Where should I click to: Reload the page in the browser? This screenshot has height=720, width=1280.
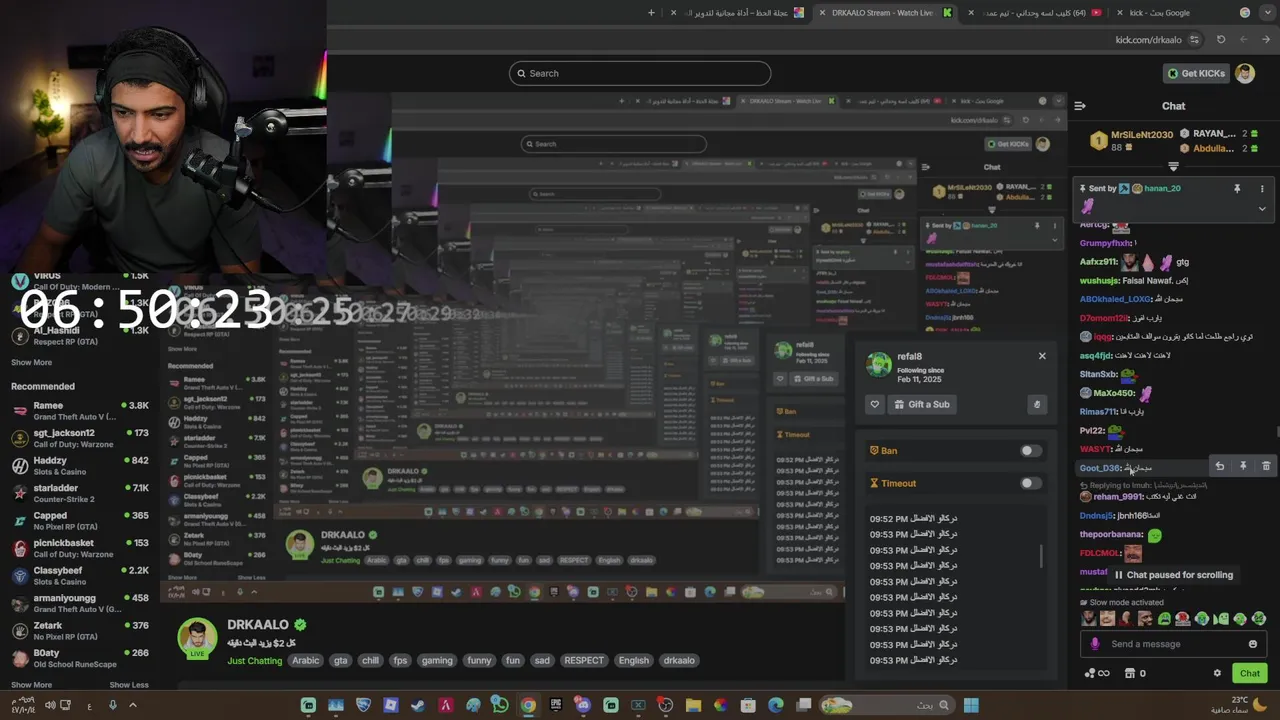pos(1221,40)
